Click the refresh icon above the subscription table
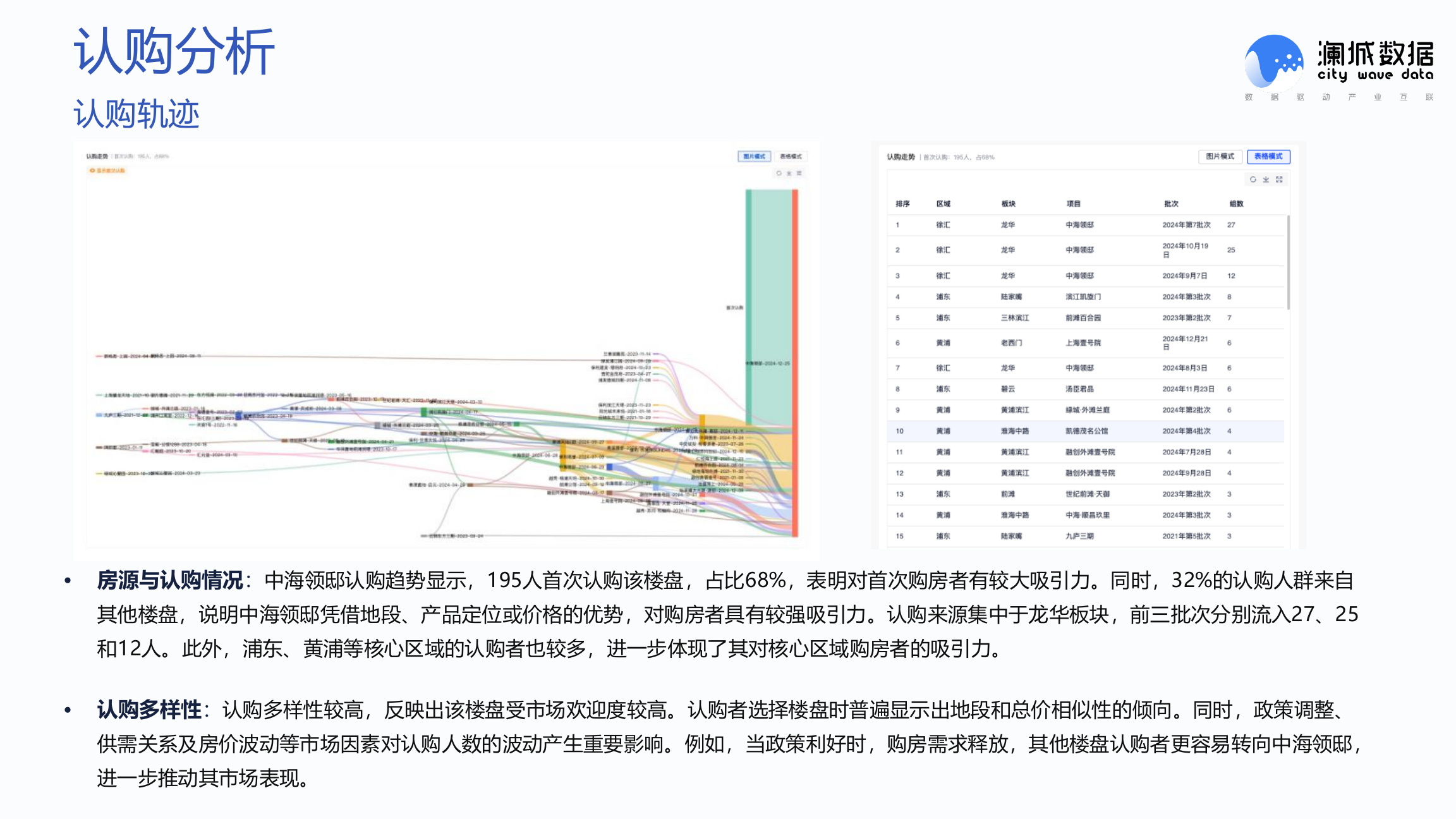This screenshot has height=819, width=1456. (x=1253, y=179)
